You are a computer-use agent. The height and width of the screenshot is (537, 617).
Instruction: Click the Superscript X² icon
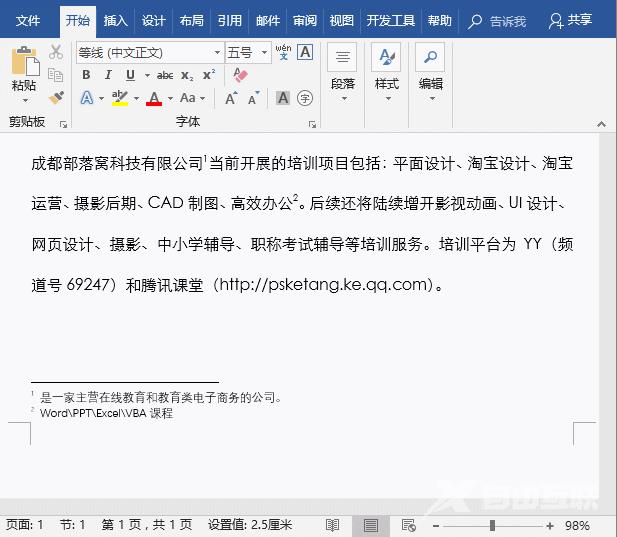[x=209, y=75]
